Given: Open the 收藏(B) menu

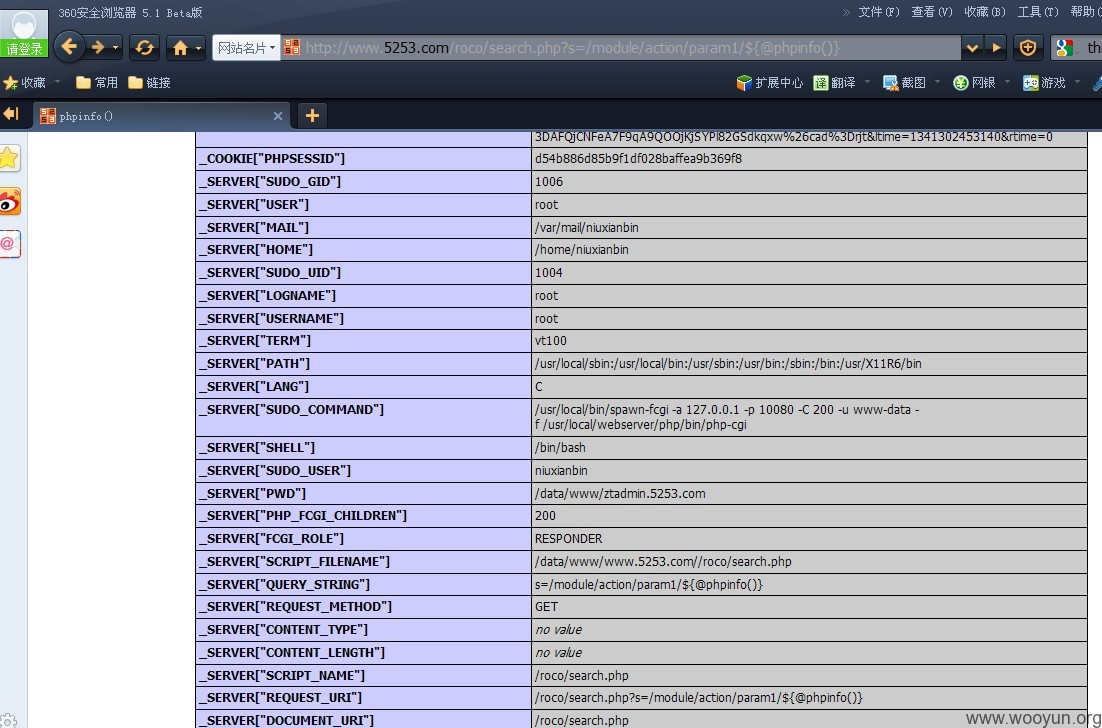Looking at the screenshot, I should coord(985,12).
